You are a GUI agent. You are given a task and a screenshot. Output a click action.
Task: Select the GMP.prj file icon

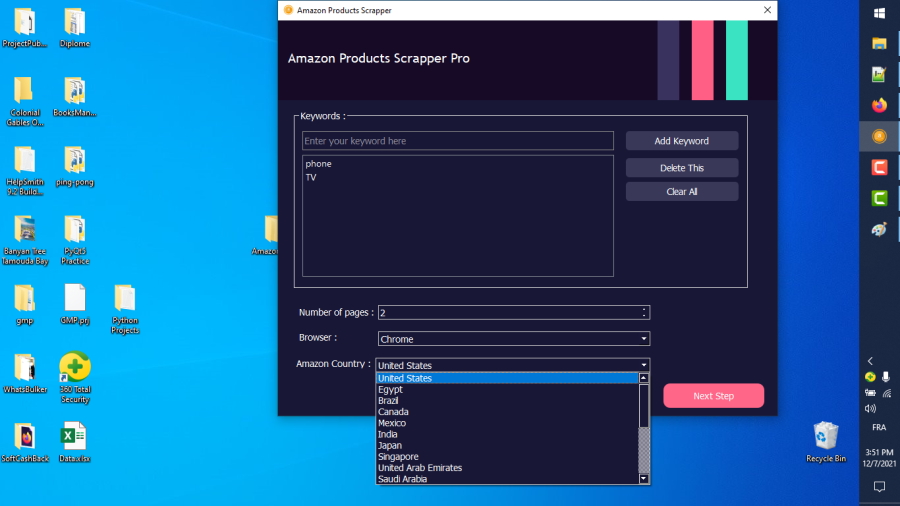[75, 304]
